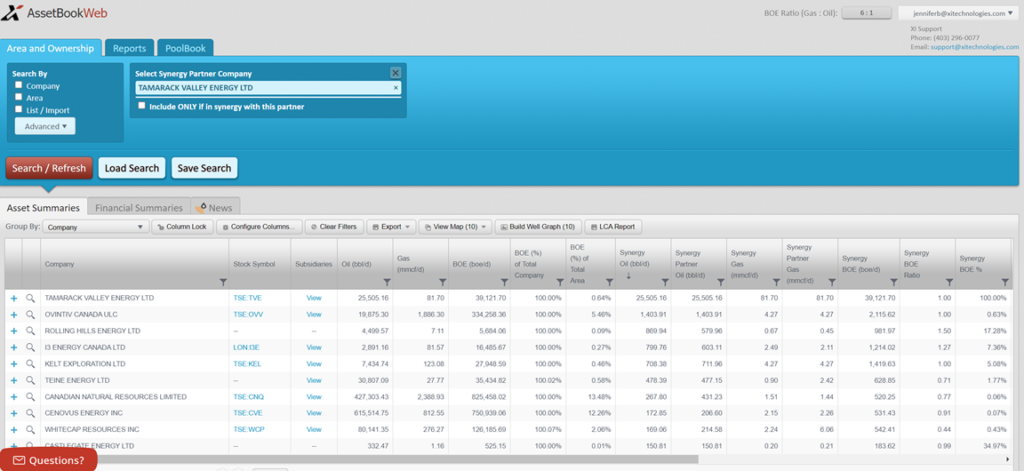Open the jenniferb user account dropdown
1024x471 pixels.
click(x=958, y=13)
